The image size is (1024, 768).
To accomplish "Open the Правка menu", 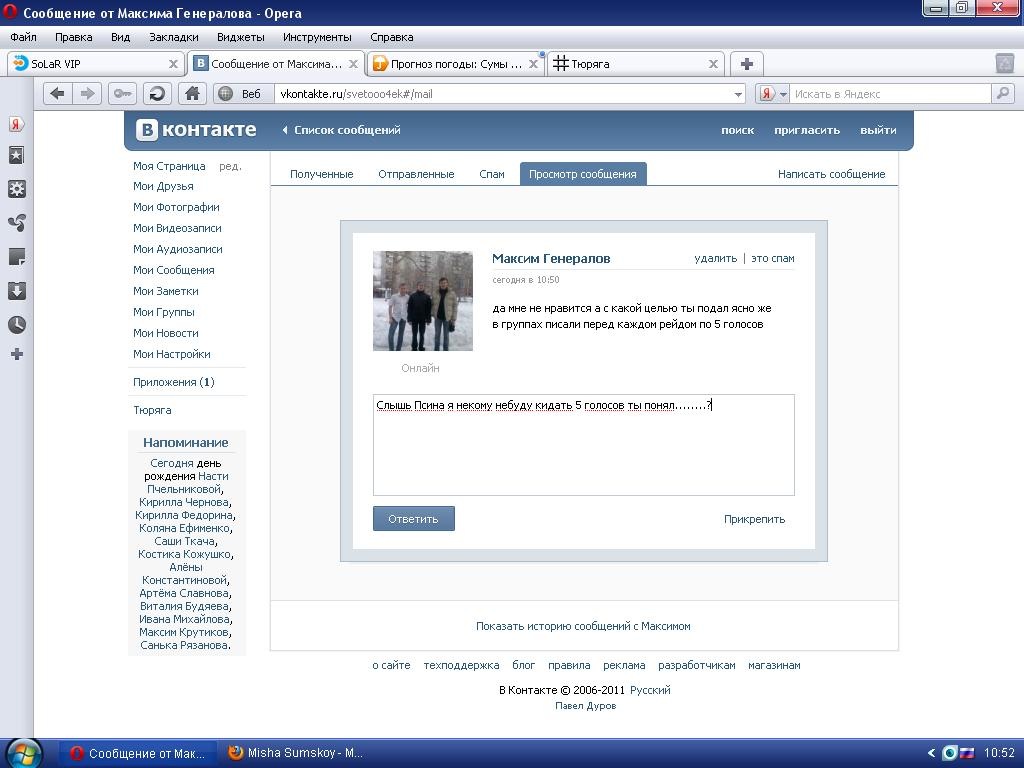I will (x=73, y=37).
